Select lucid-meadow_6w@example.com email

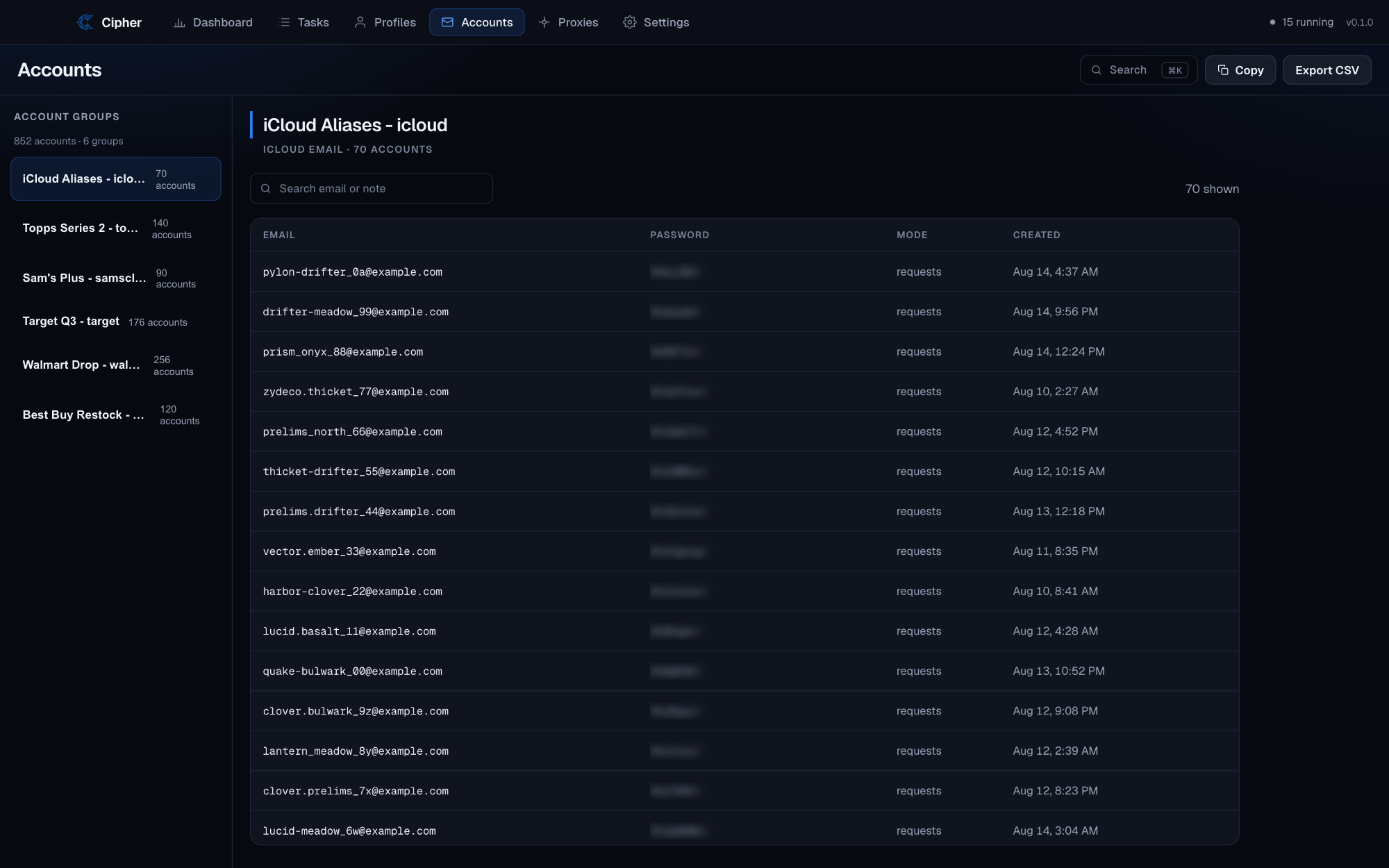[349, 831]
